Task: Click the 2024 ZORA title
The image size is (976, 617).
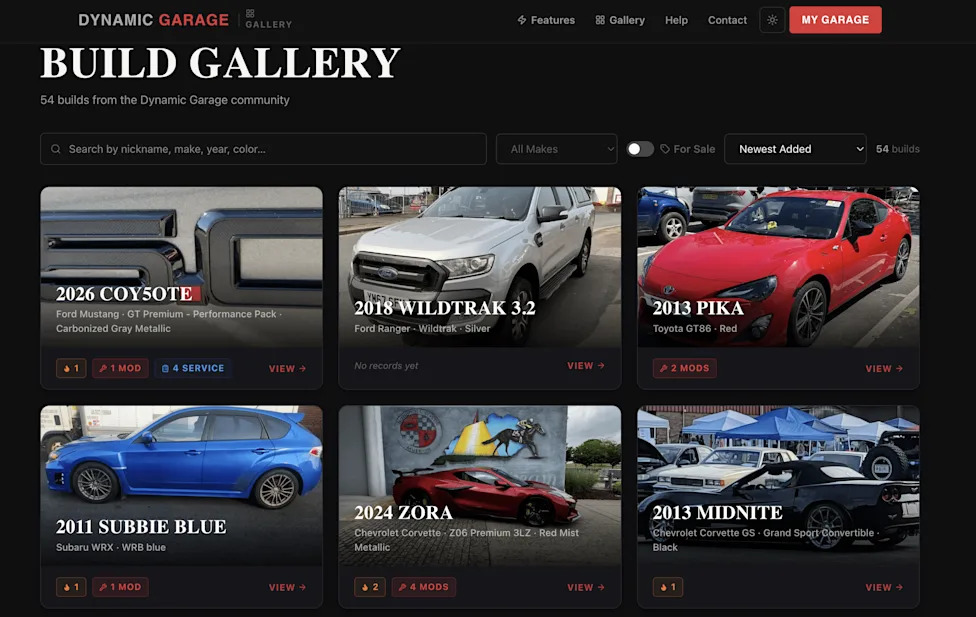Action: coord(403,512)
